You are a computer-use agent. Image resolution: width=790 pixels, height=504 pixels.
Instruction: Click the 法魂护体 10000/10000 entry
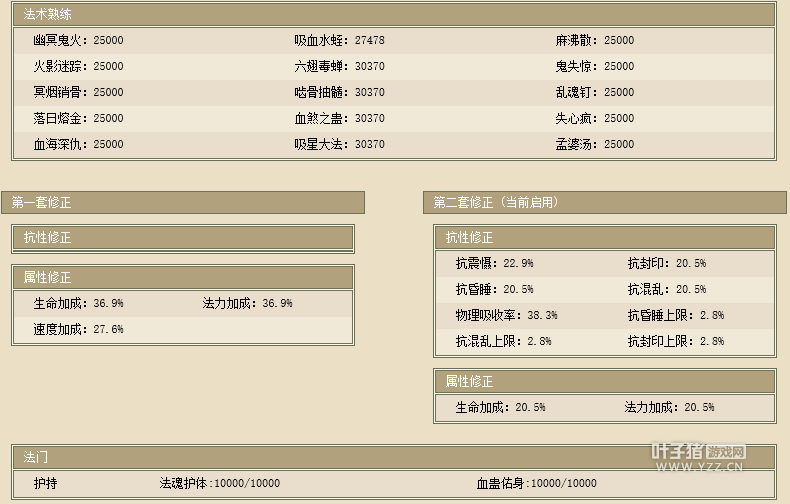tap(220, 483)
